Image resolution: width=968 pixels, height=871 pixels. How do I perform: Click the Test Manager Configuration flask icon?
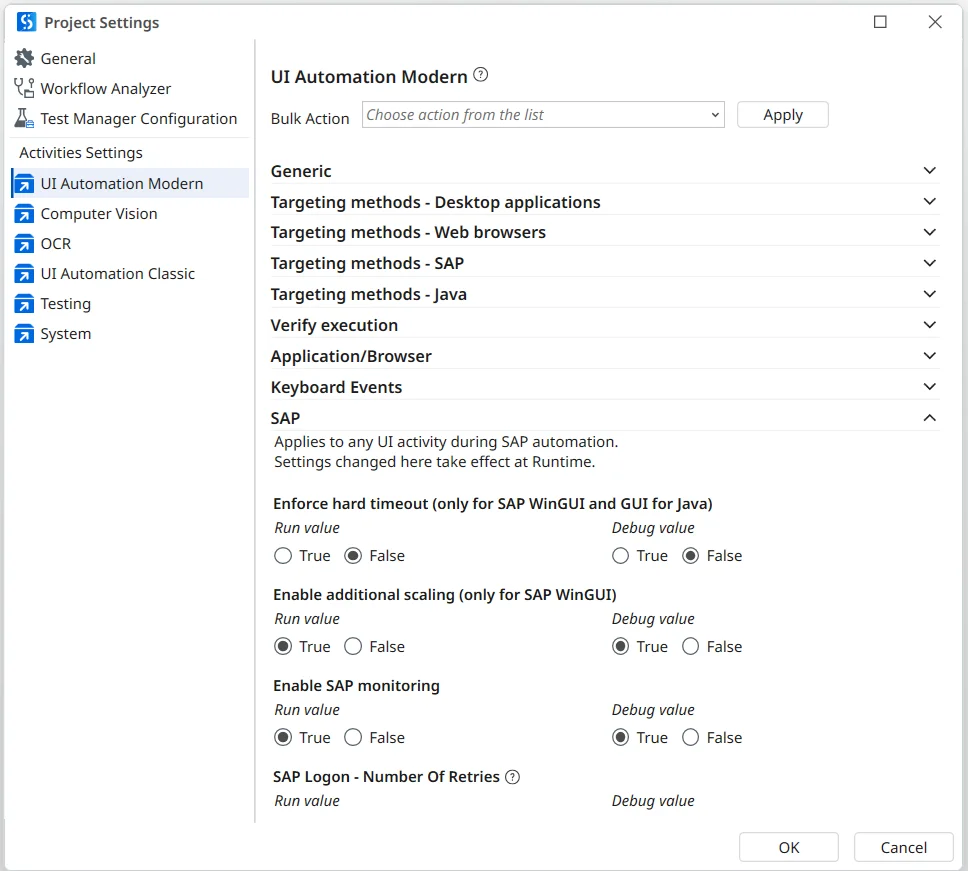(x=24, y=118)
